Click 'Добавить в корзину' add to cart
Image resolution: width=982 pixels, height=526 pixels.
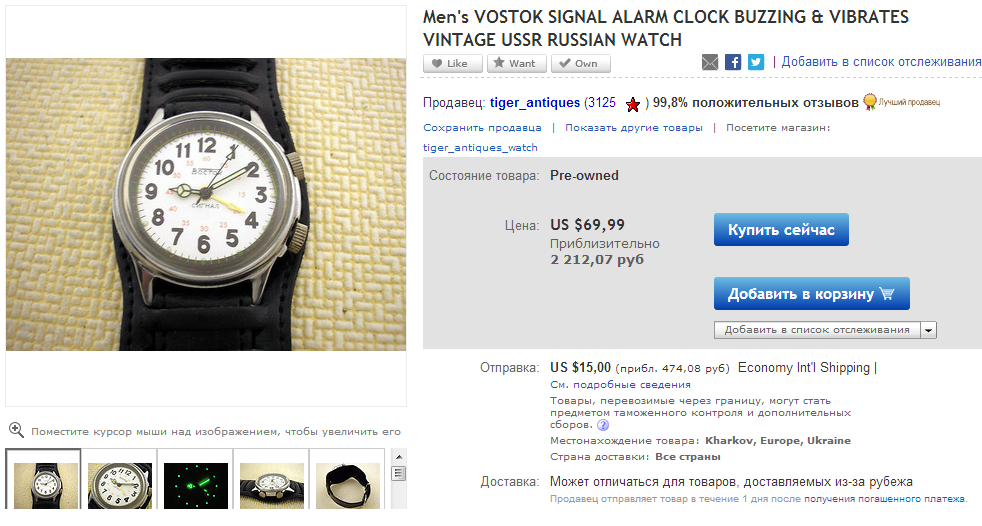[x=812, y=294]
